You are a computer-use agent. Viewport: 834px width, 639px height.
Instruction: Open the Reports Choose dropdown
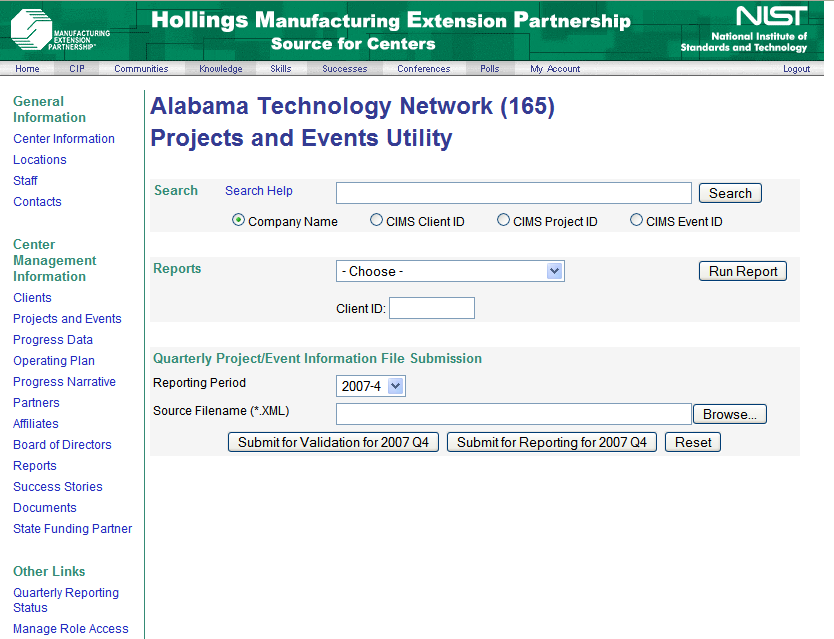tap(450, 271)
